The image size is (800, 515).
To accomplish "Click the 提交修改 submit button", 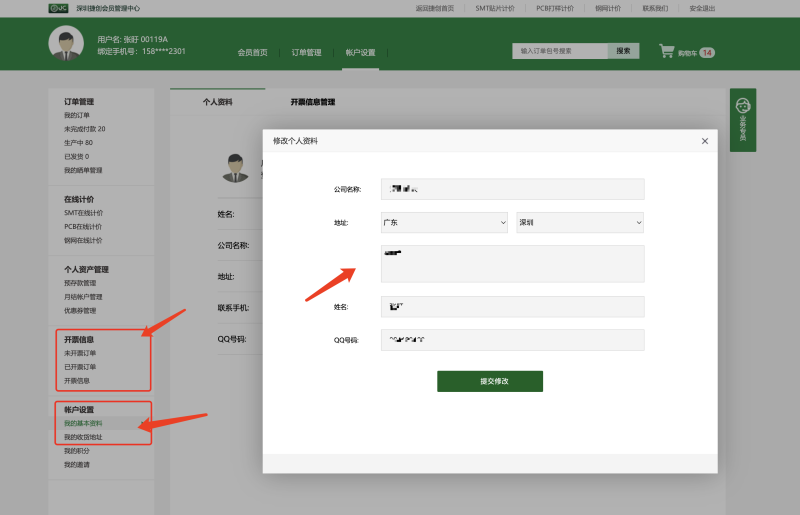I will [x=489, y=381].
